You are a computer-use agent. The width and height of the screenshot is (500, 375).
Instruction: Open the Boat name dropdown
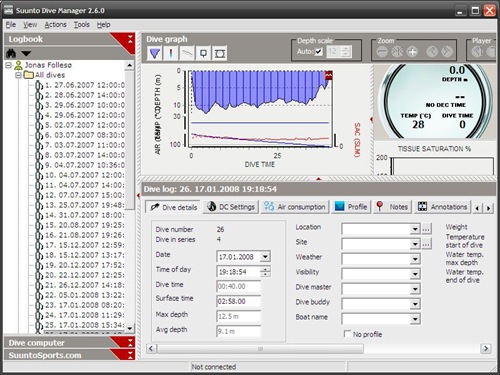(415, 319)
